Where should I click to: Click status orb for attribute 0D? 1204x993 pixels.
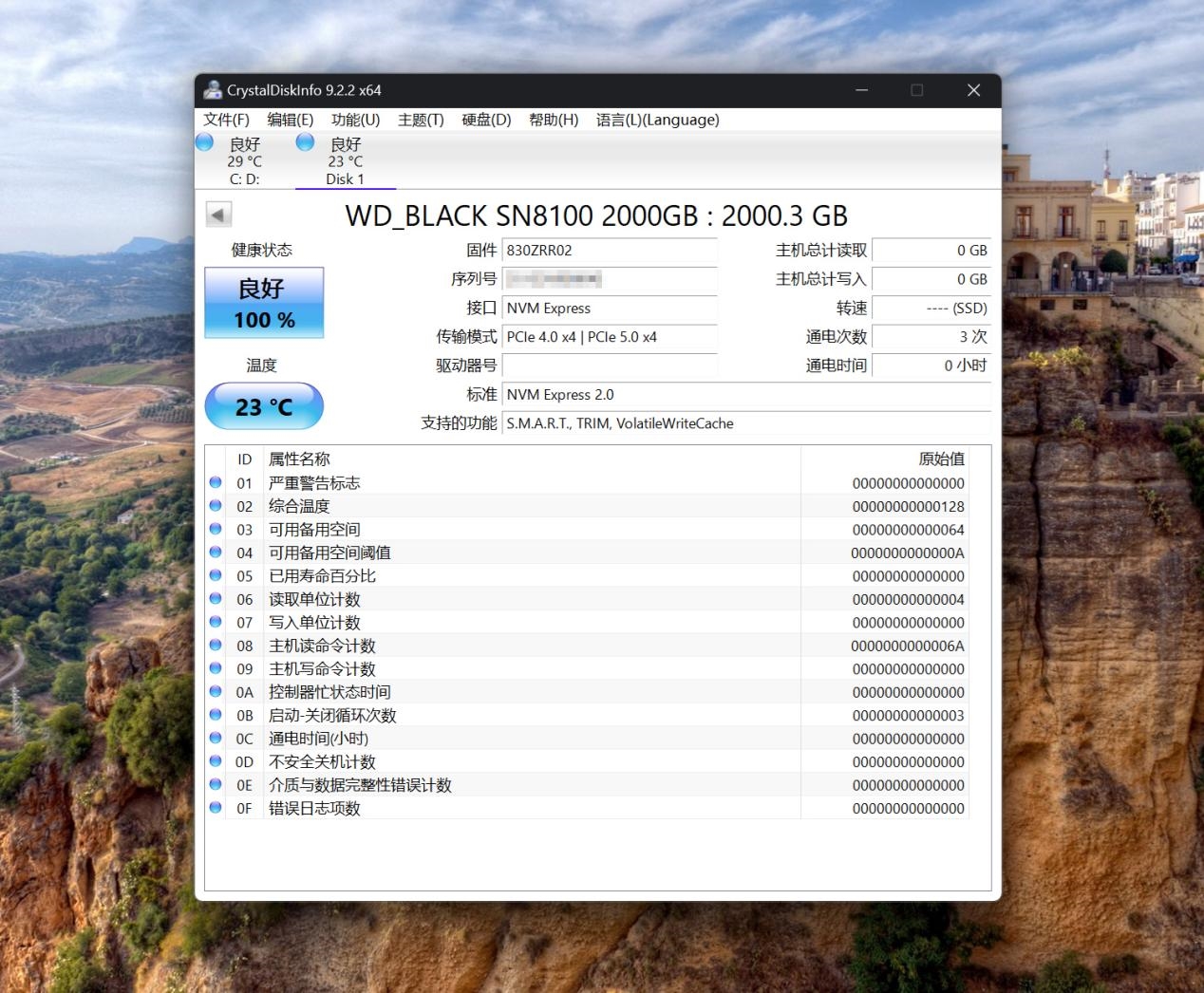point(216,761)
